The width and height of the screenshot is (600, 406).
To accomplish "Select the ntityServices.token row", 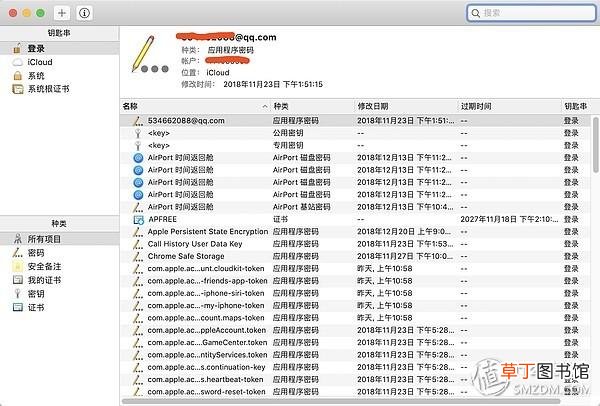I will [x=356, y=355].
